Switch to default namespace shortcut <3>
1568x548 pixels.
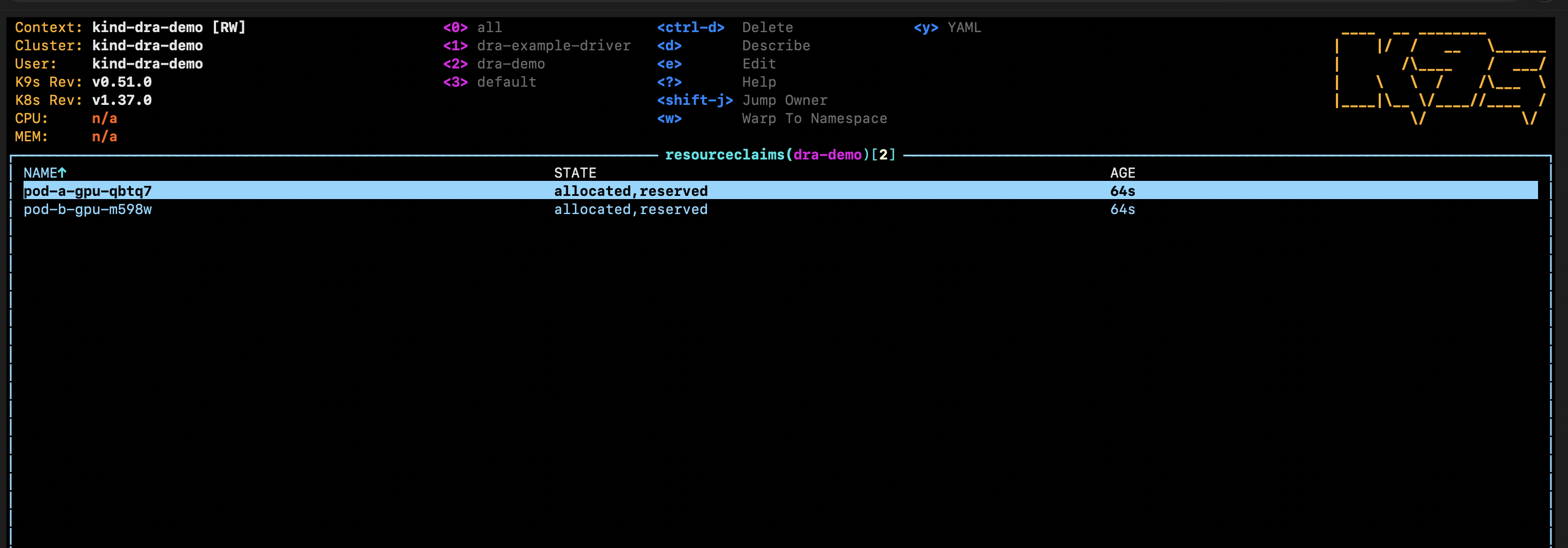[x=489, y=82]
